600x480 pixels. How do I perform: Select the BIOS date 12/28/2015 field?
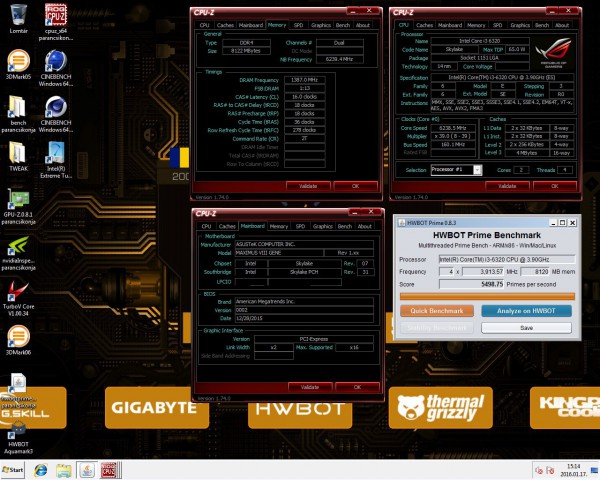304,318
